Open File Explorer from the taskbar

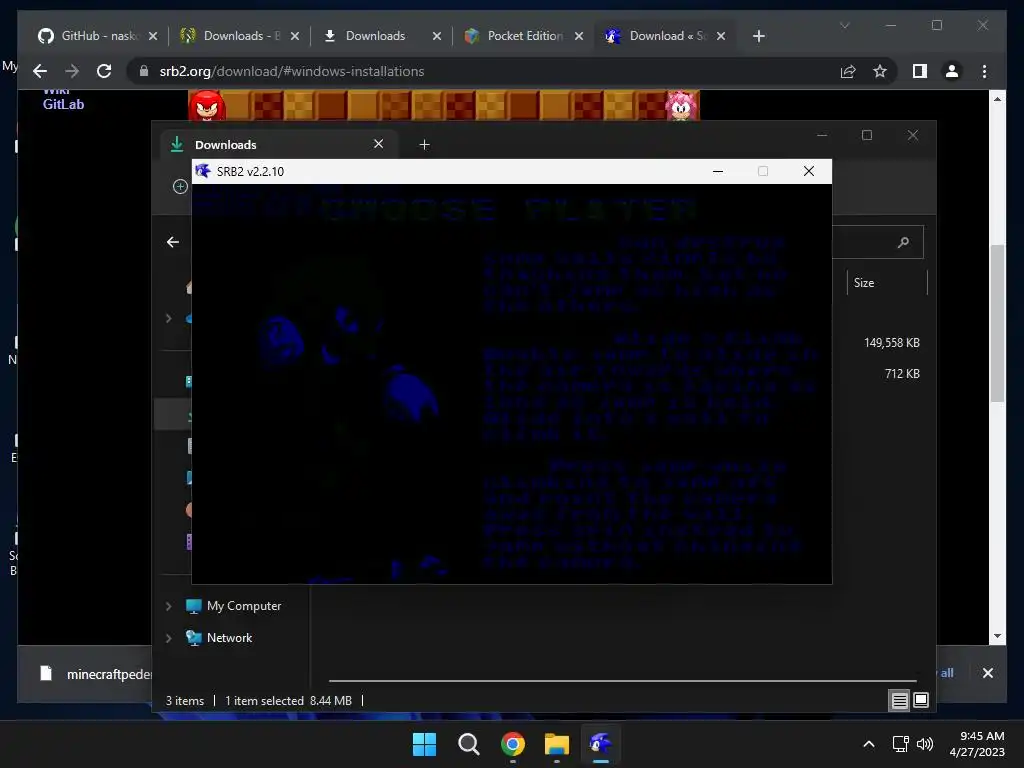coord(556,744)
